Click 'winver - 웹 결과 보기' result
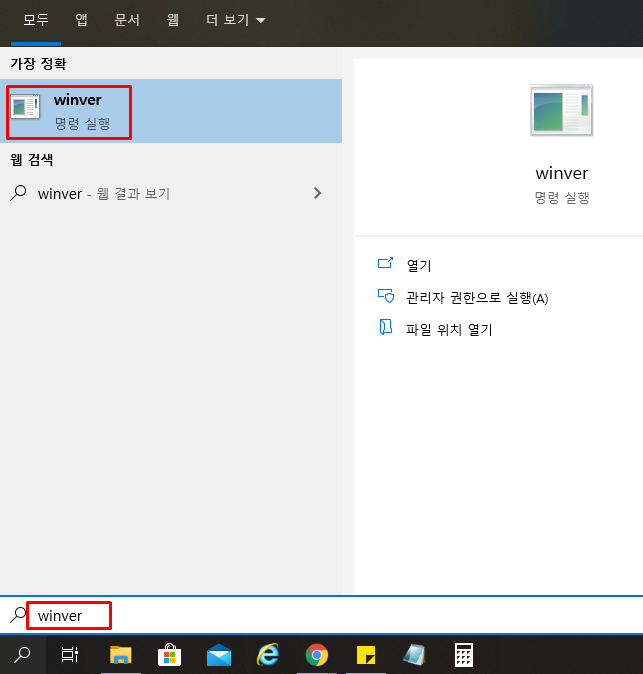The height and width of the screenshot is (674, 643). [x=171, y=193]
